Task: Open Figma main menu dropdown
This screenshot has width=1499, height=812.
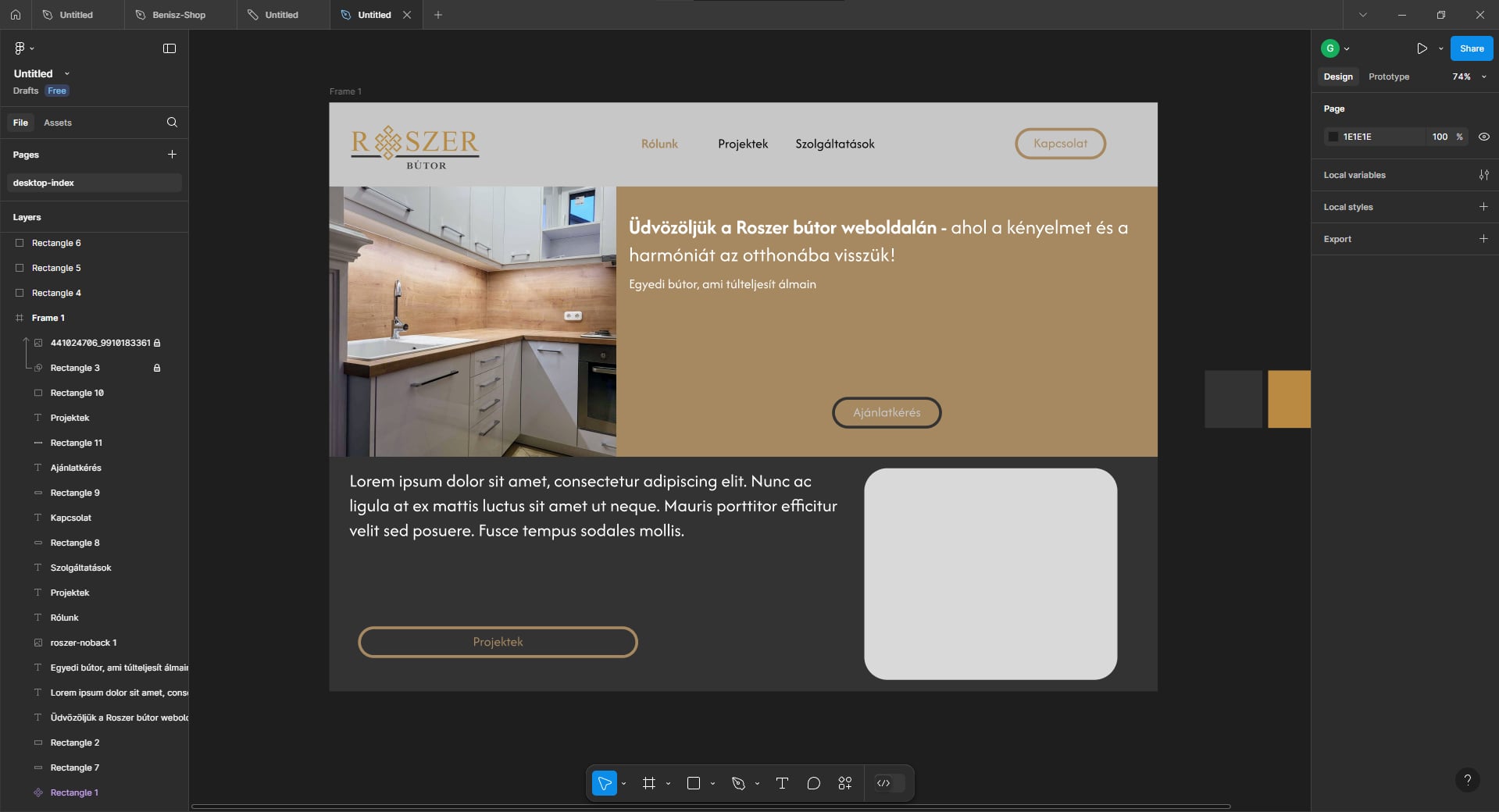Action: [24, 48]
